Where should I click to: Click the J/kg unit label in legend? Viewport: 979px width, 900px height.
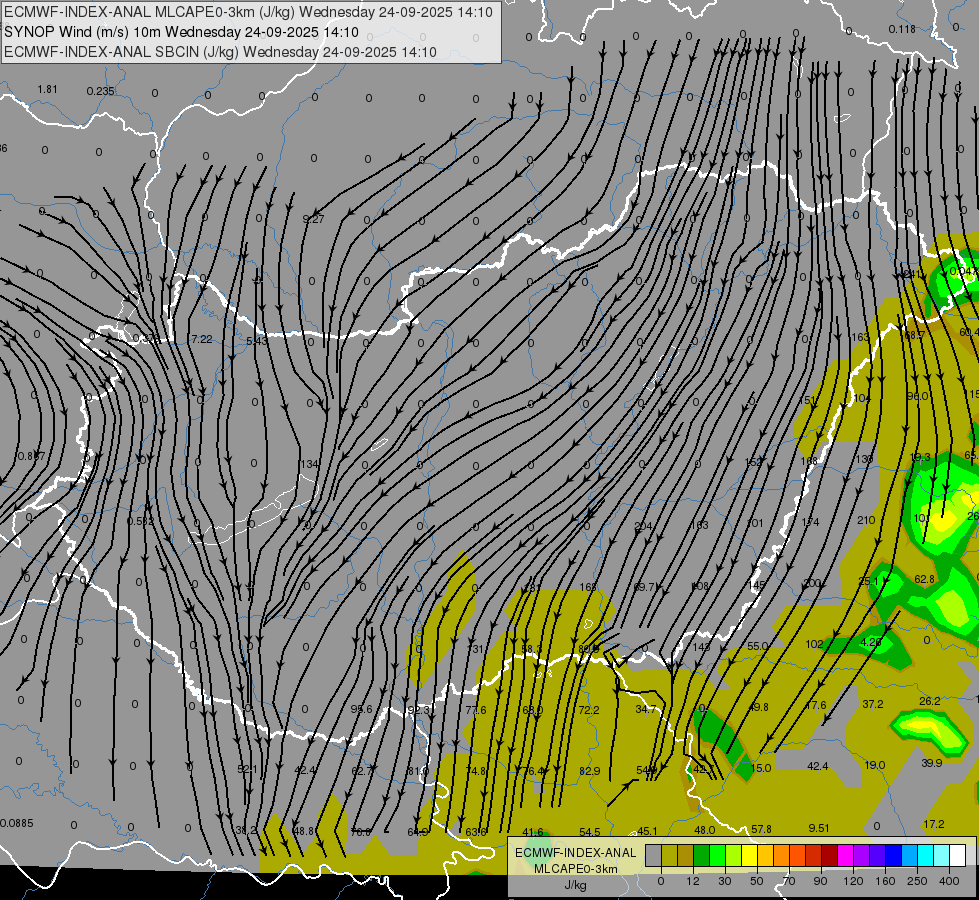click(575, 885)
